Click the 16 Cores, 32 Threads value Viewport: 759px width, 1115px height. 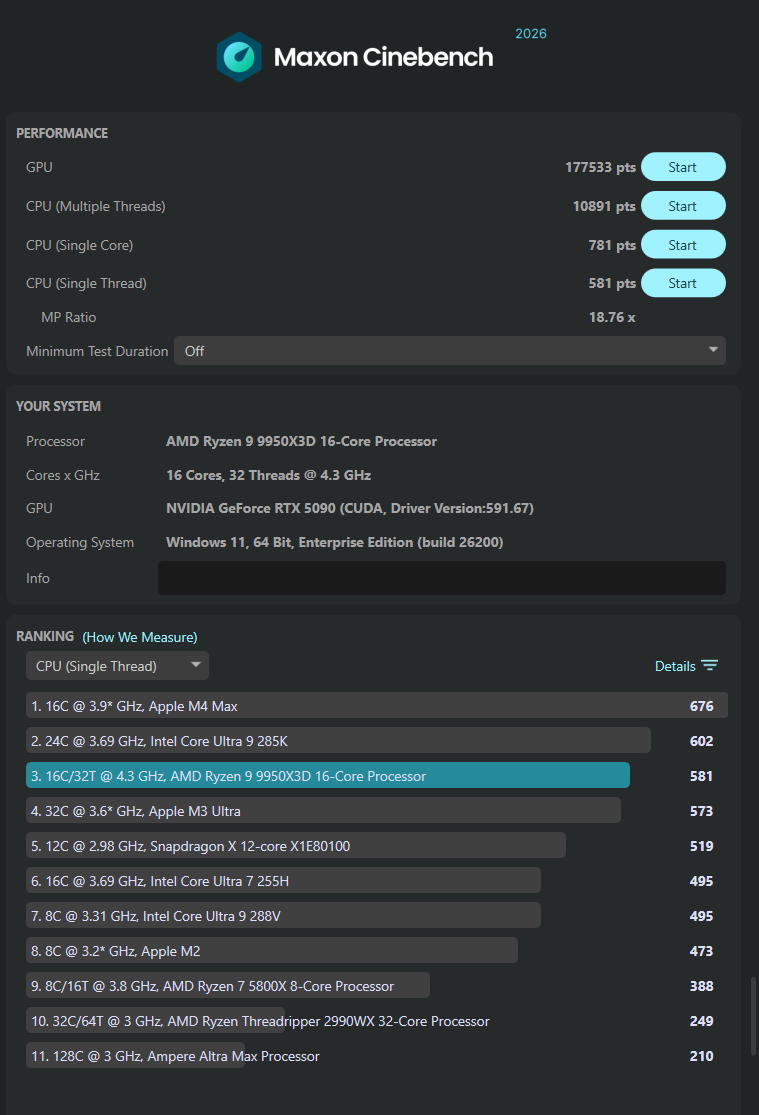click(x=269, y=475)
